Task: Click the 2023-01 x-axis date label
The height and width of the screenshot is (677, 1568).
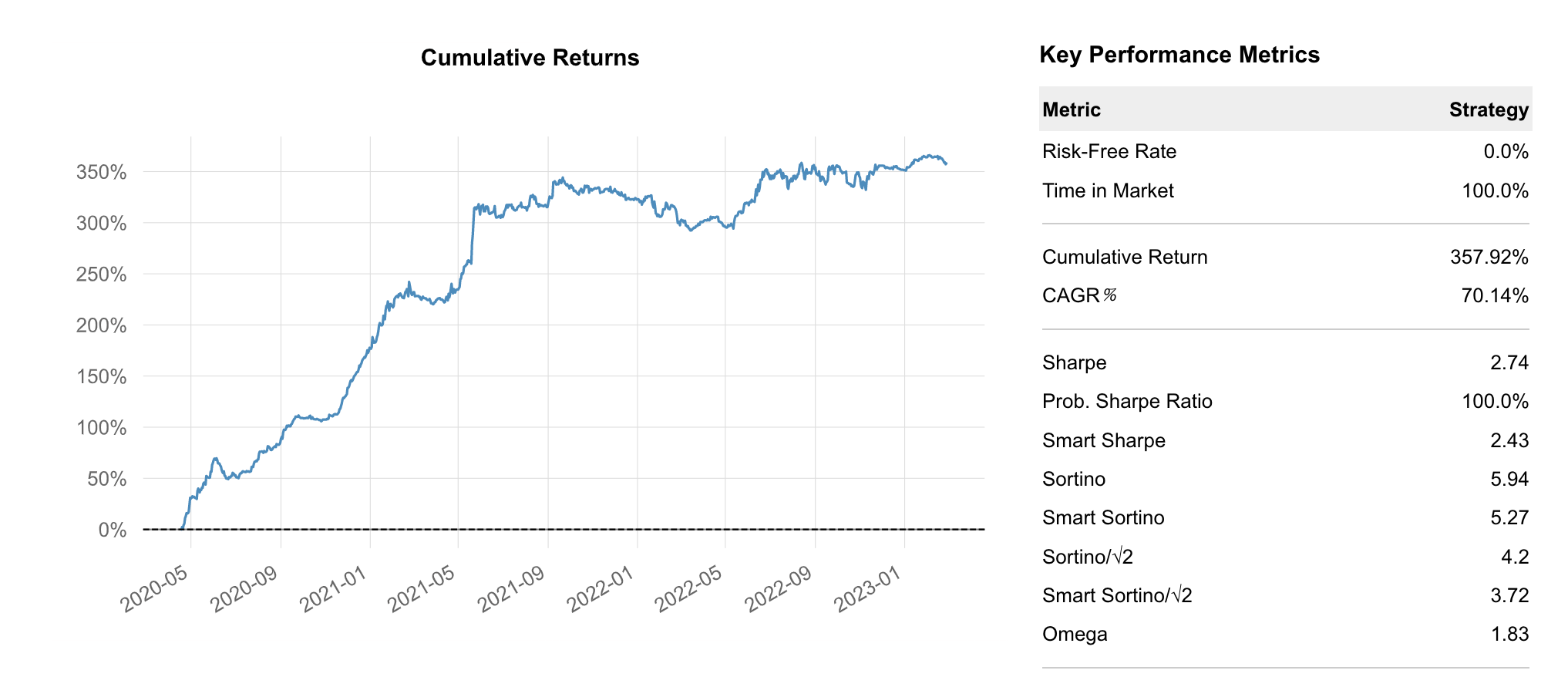Action: [x=868, y=590]
